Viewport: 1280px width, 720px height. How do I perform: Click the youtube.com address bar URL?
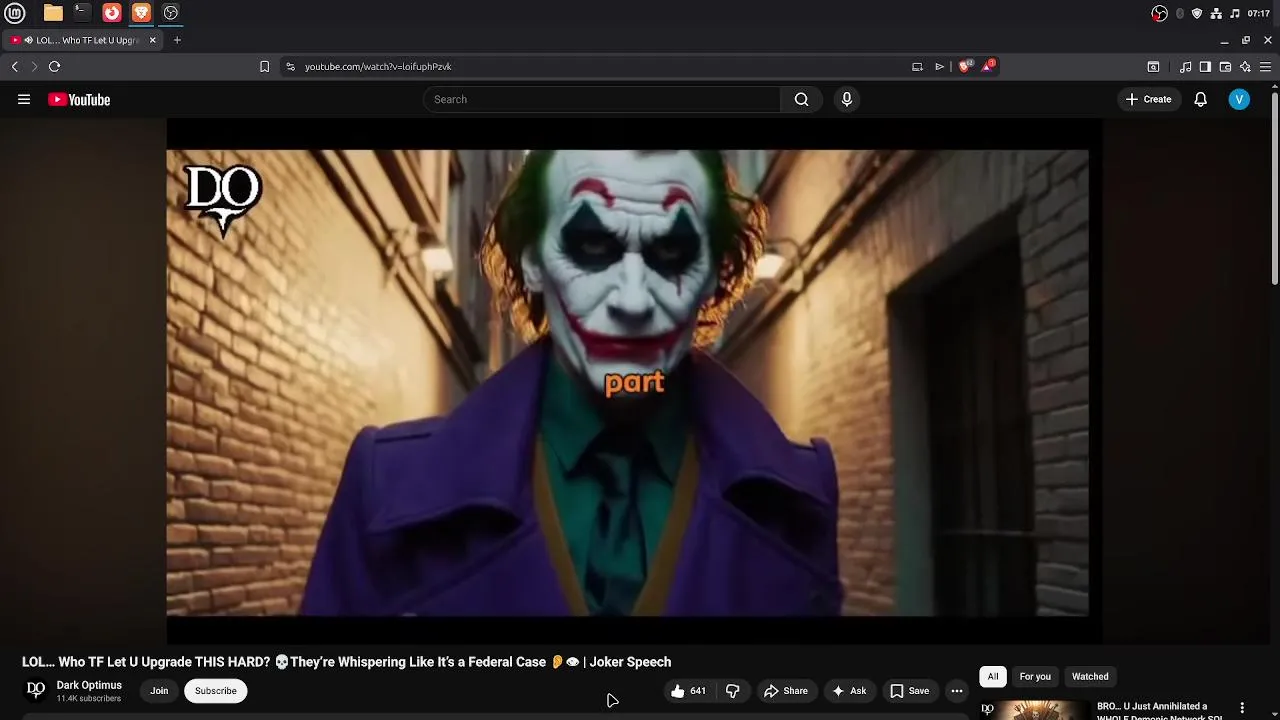coord(378,66)
